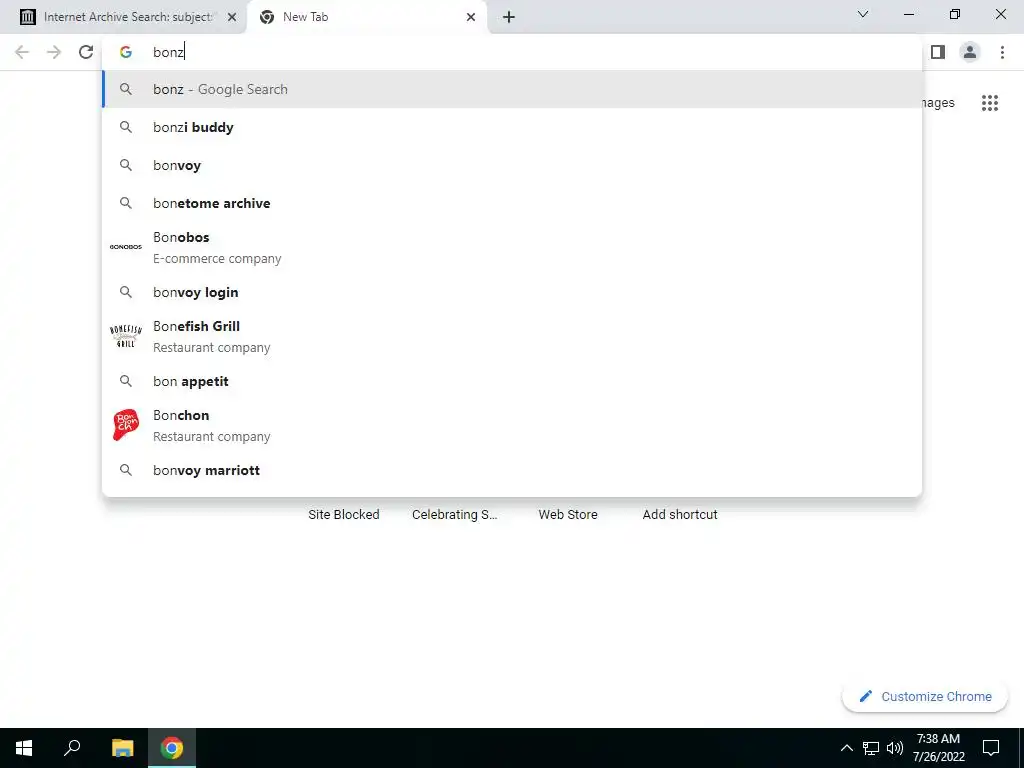Click the red Bonchon logo thumbnail
Viewport: 1024px width, 768px height.
[x=126, y=425]
